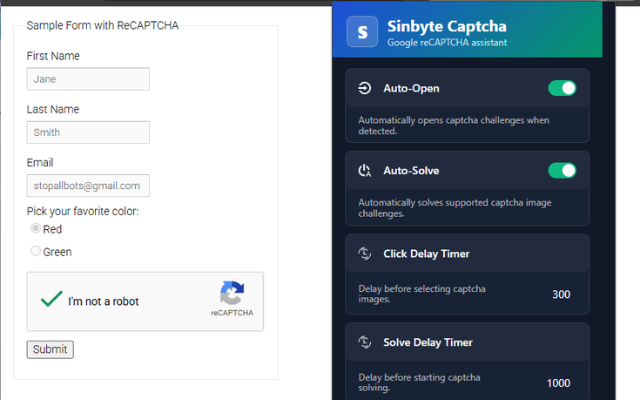Select the Red color radio button
Screen dimensions: 640x400
tap(36, 228)
